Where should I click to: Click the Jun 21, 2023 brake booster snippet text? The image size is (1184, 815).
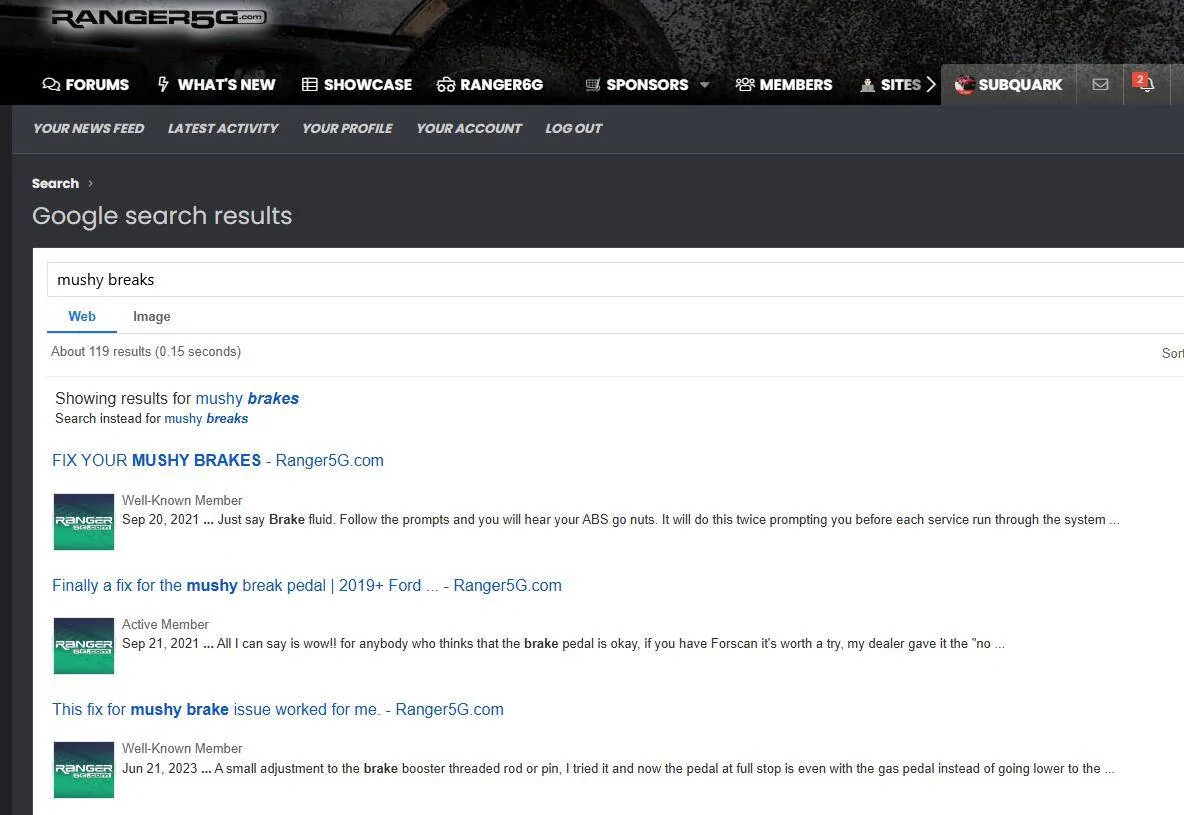[618, 768]
